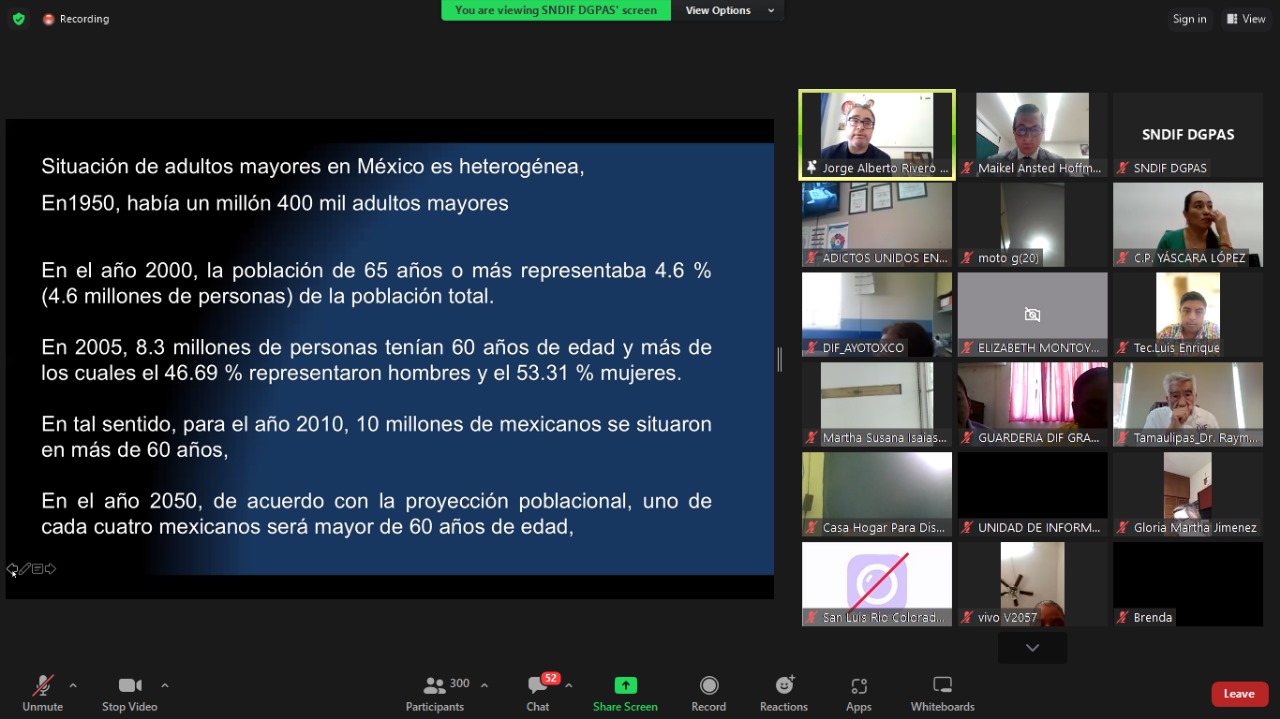Select vivo V2057 video tile
Image resolution: width=1280 pixels, height=719 pixels.
(x=1032, y=584)
